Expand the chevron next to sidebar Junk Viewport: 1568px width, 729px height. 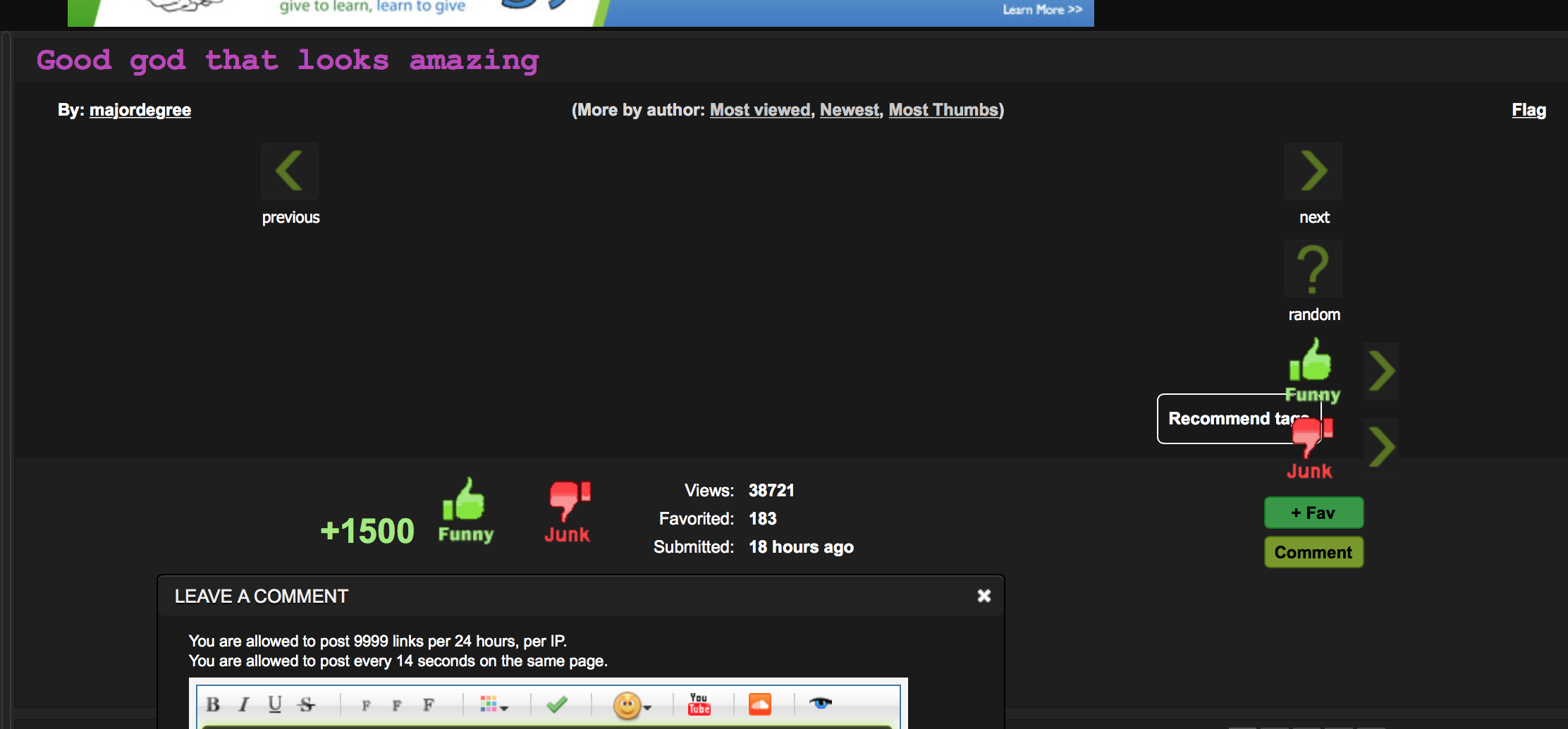pos(1381,447)
